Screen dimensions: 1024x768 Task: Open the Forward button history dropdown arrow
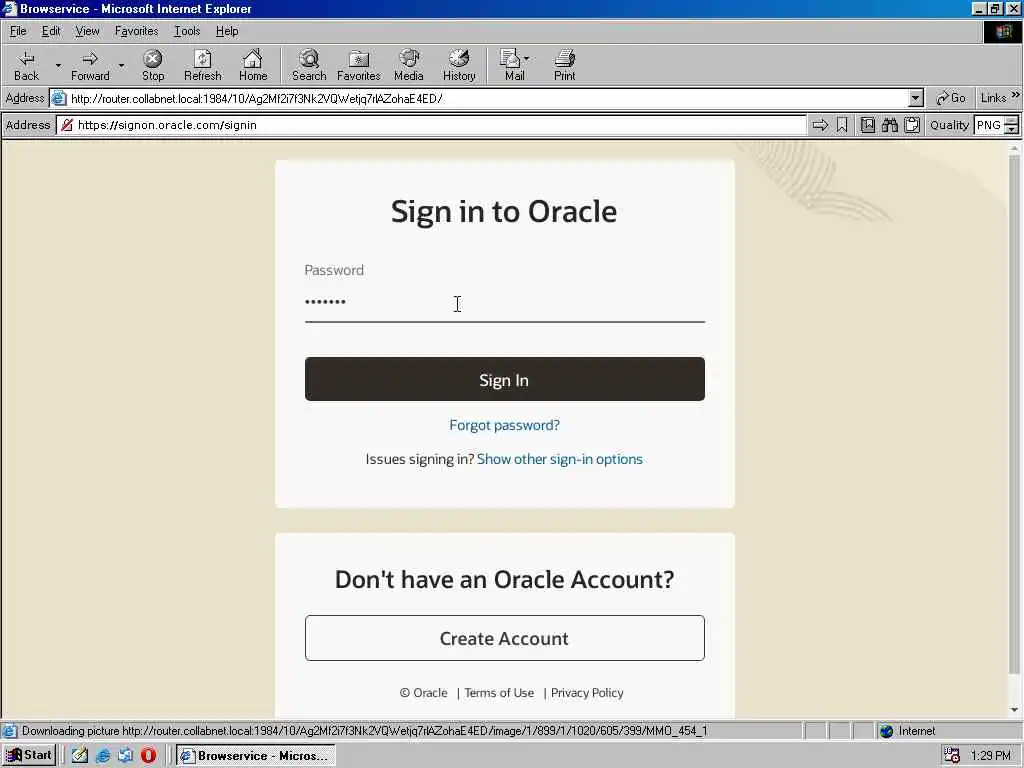pos(121,65)
